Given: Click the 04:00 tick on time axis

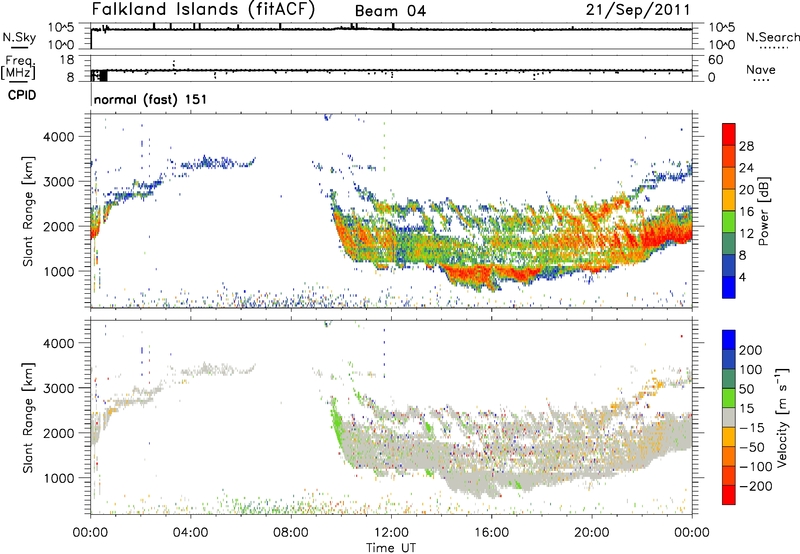Looking at the screenshot, I should (191, 531).
